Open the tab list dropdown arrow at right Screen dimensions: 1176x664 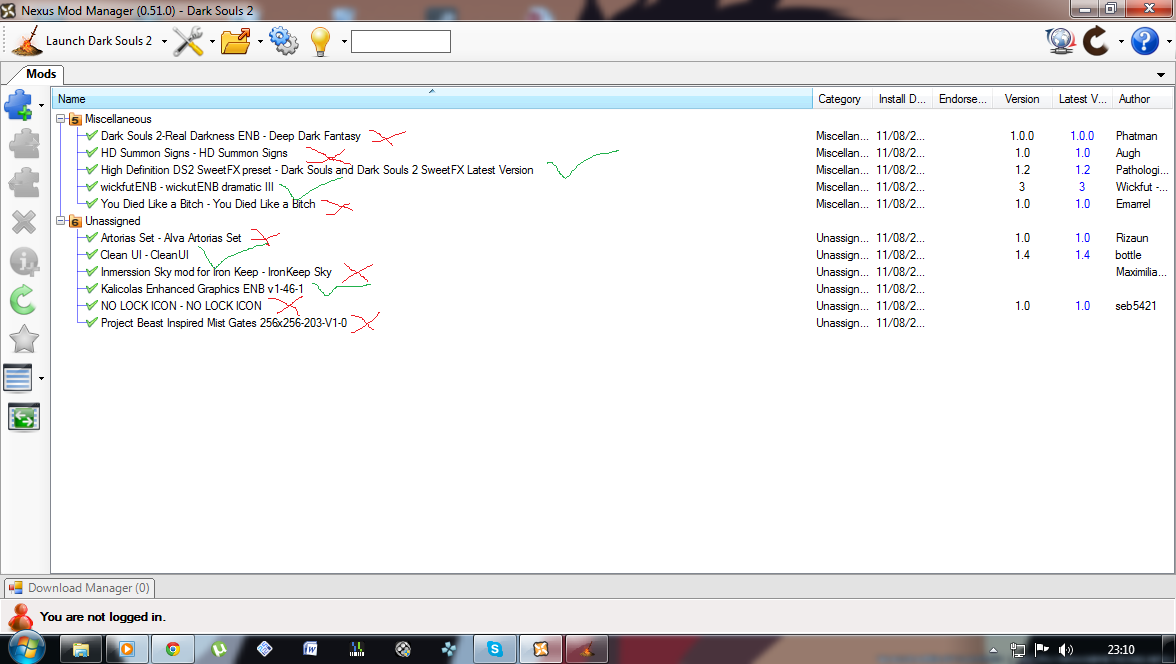[x=1161, y=74]
